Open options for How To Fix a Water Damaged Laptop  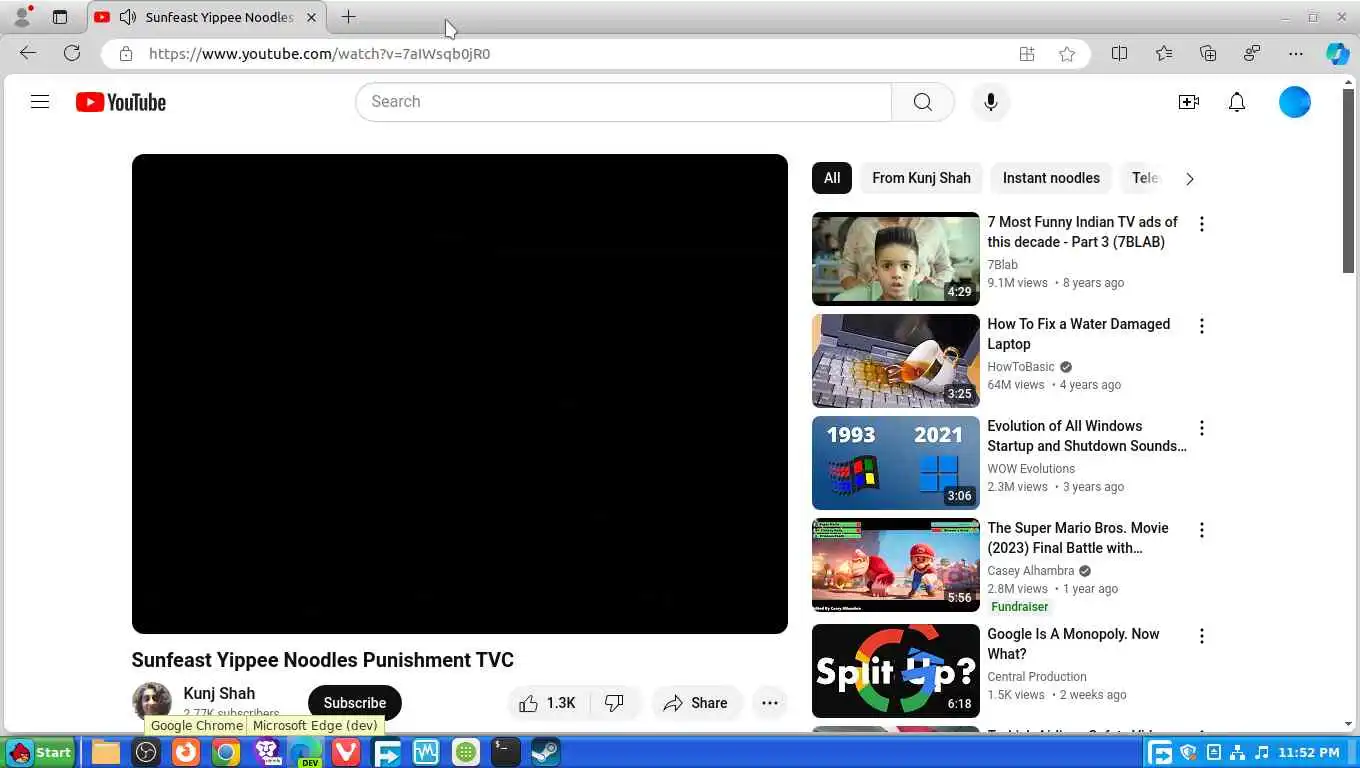[1202, 326]
